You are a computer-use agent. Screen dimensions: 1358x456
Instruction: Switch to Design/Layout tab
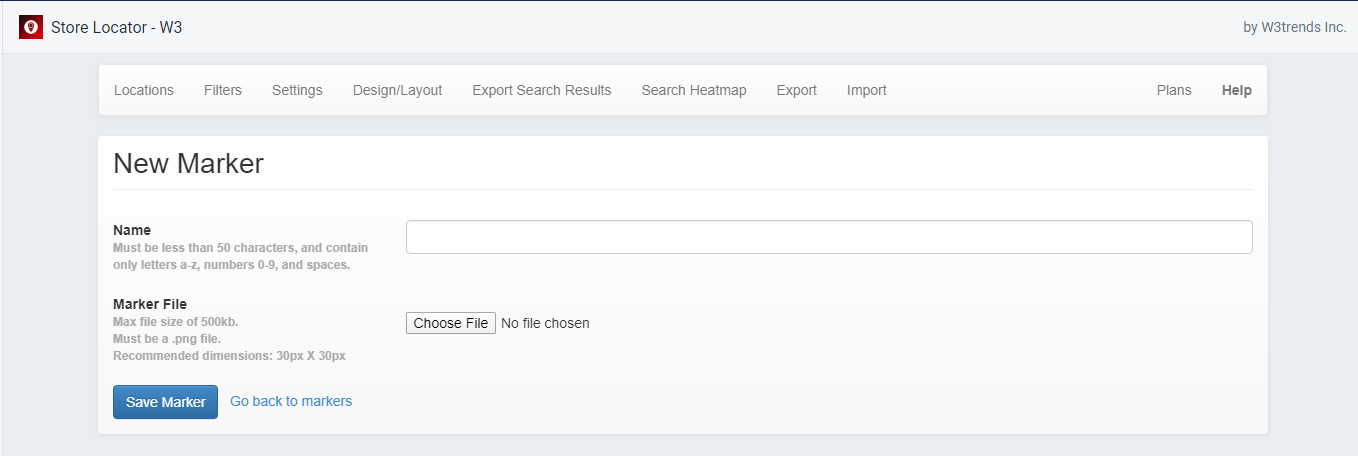[397, 90]
